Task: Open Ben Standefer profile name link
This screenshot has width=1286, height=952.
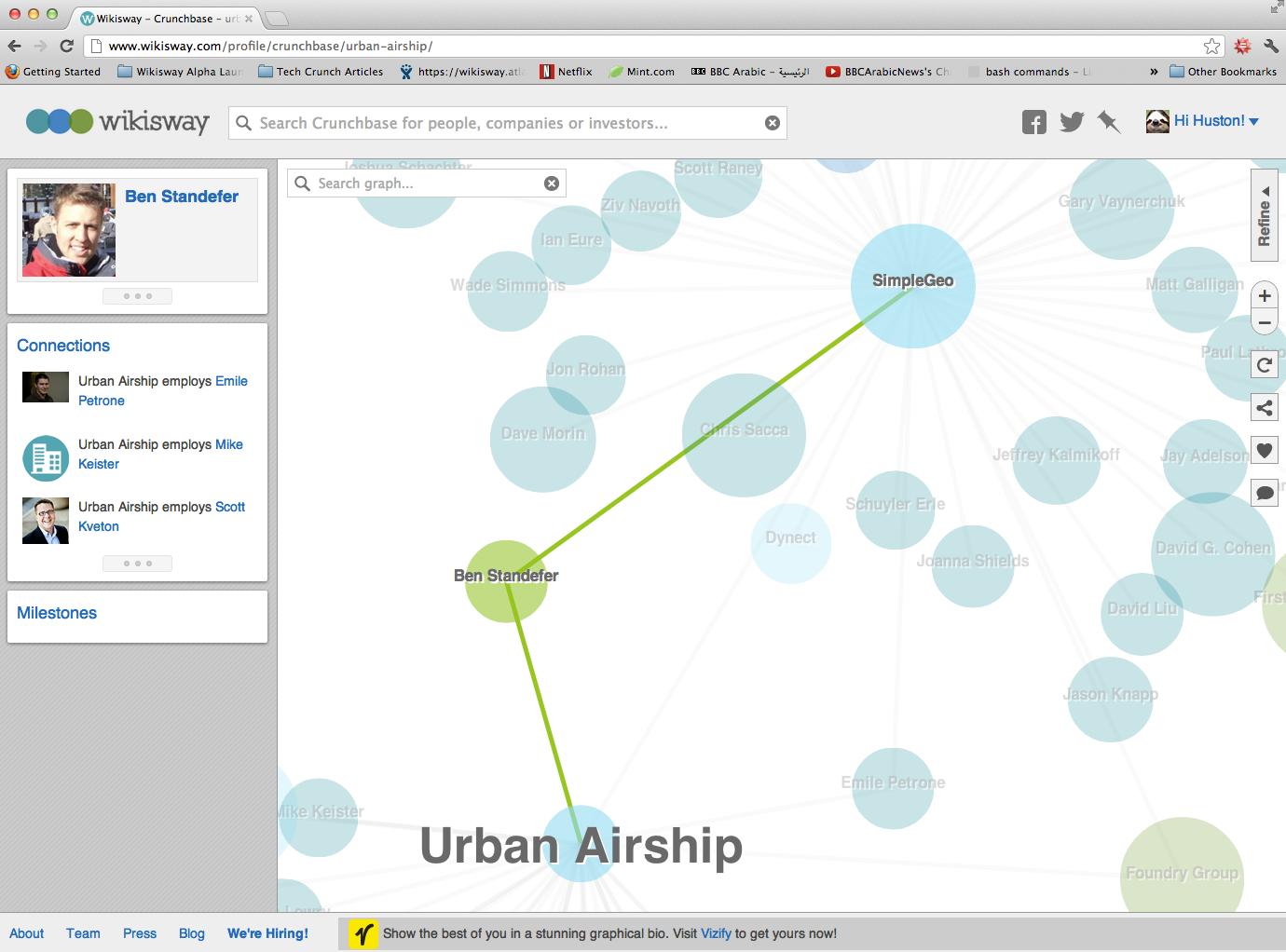Action: [x=182, y=197]
